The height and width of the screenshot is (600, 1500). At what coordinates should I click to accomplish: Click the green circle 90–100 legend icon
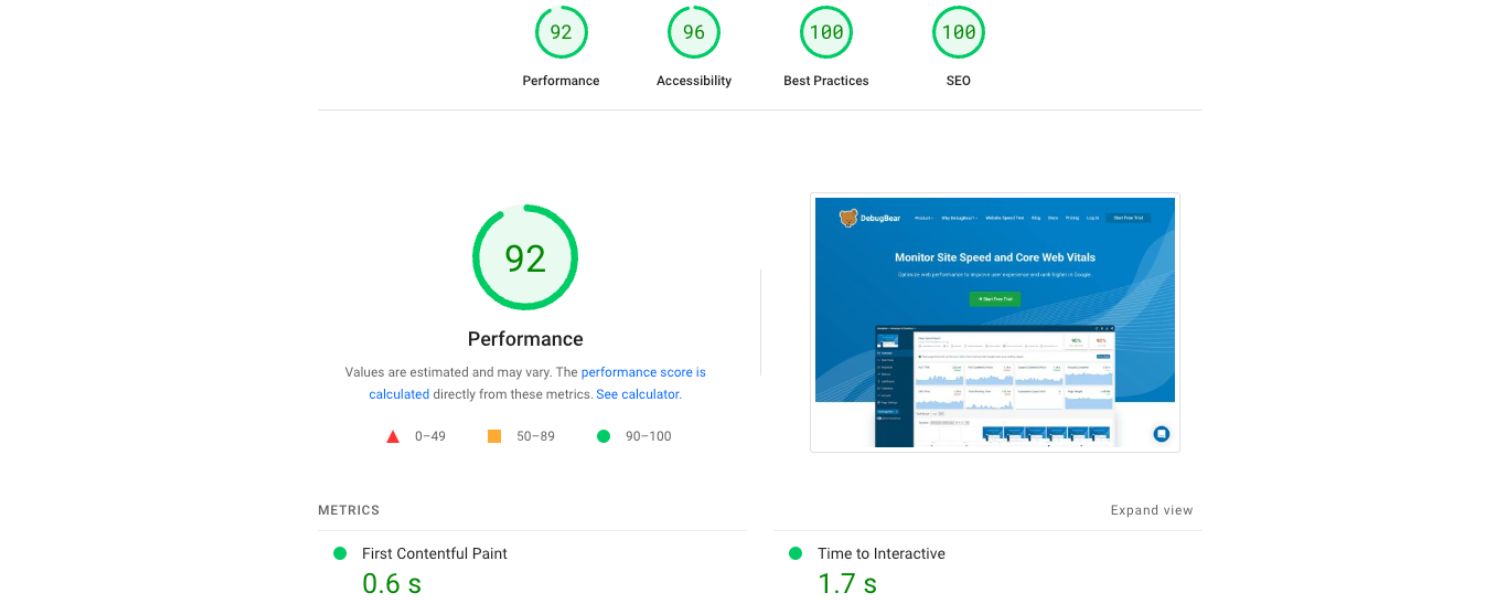(x=603, y=436)
